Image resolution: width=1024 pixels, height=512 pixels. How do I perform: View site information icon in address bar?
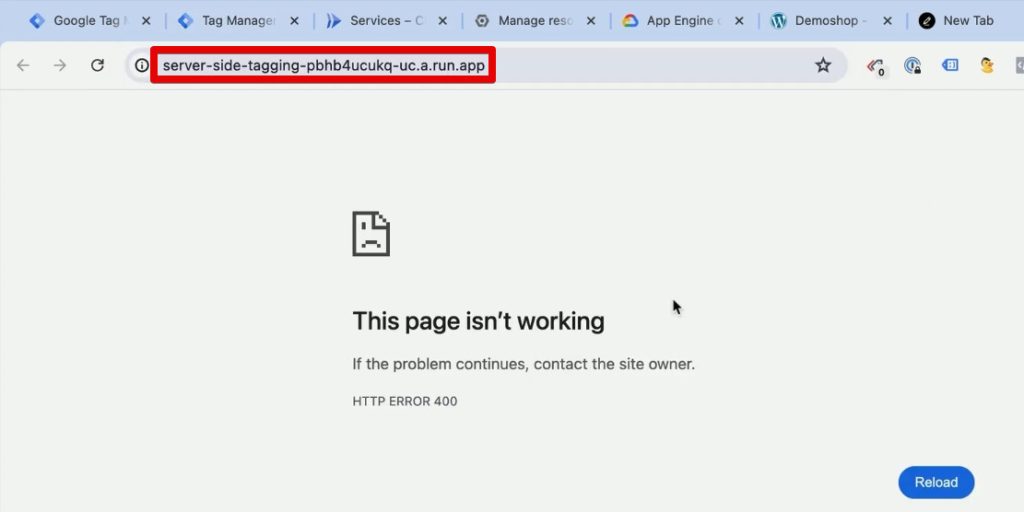coord(141,65)
